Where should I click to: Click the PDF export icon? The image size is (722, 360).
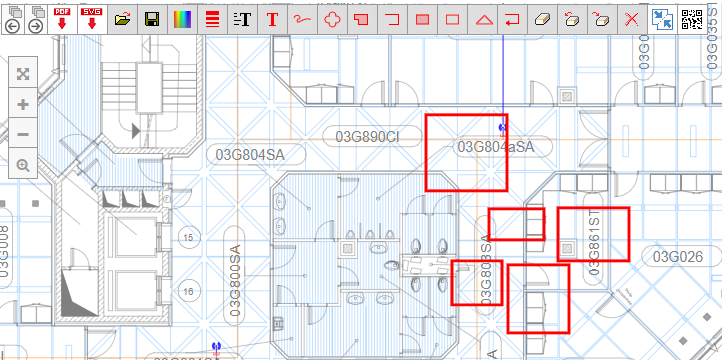point(62,19)
